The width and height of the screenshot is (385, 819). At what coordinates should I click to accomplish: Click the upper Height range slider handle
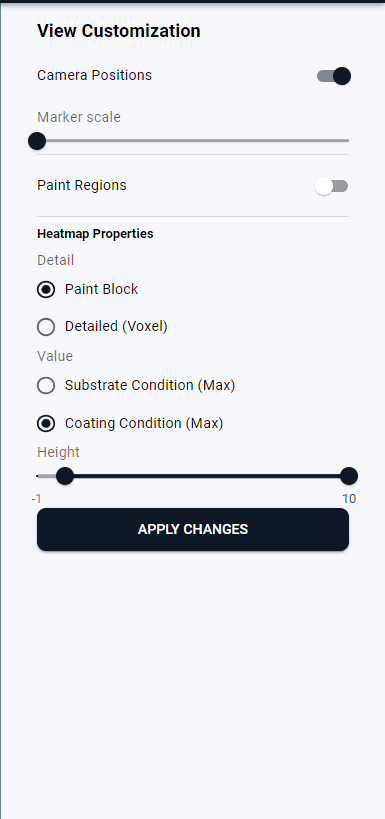click(349, 476)
